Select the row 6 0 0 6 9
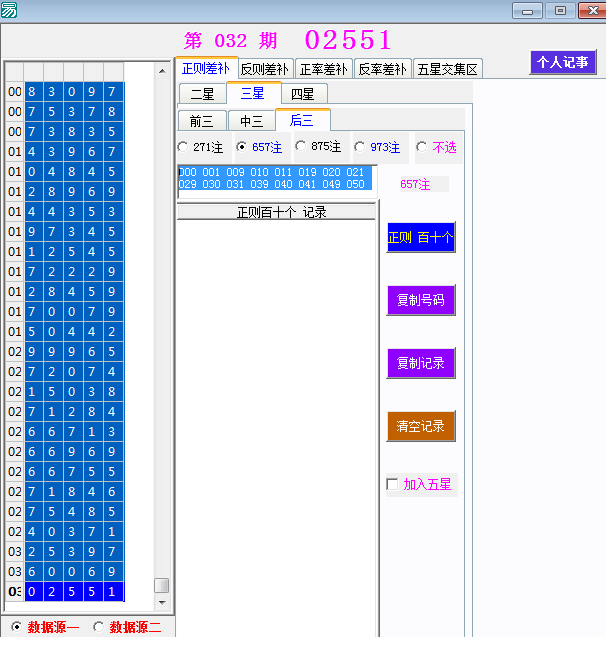 (x=65, y=572)
